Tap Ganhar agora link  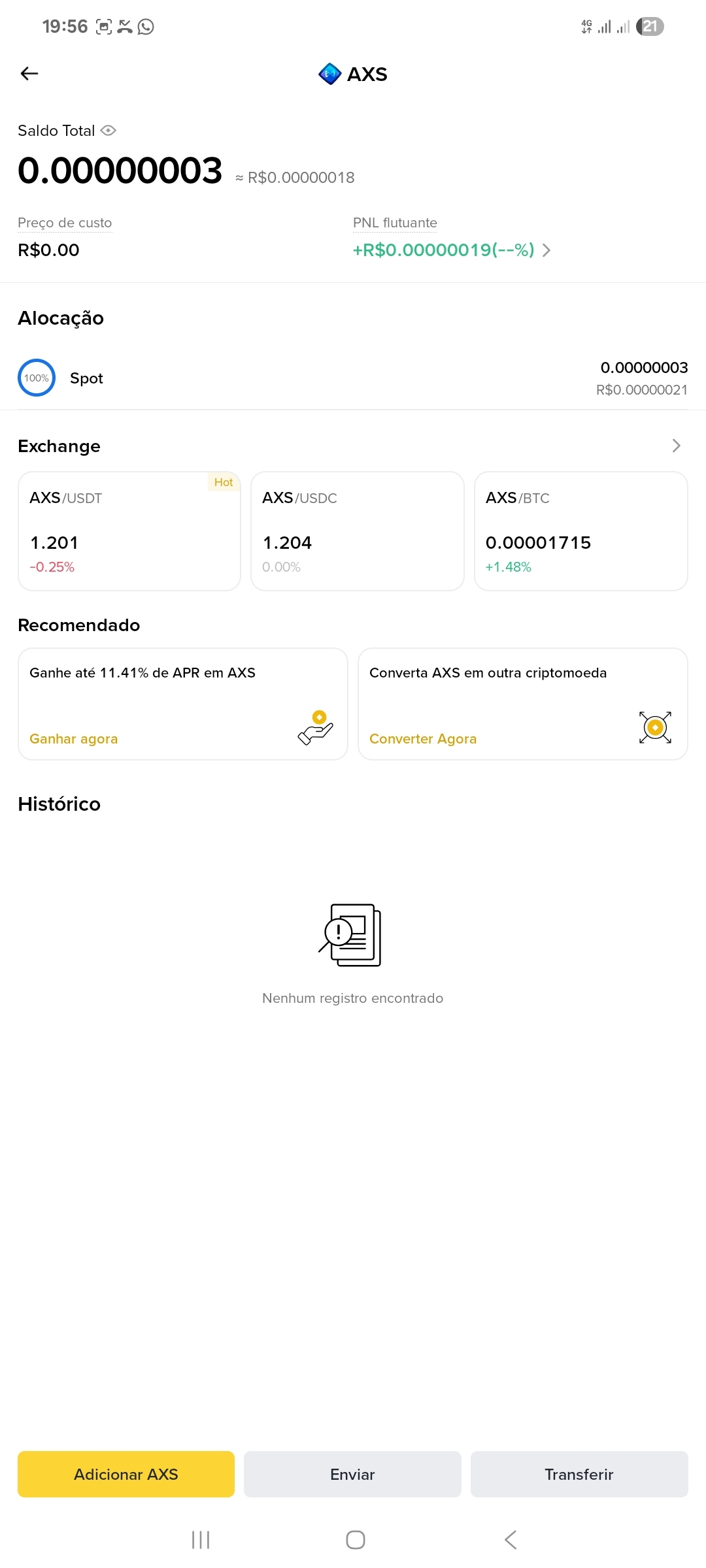coord(74,739)
